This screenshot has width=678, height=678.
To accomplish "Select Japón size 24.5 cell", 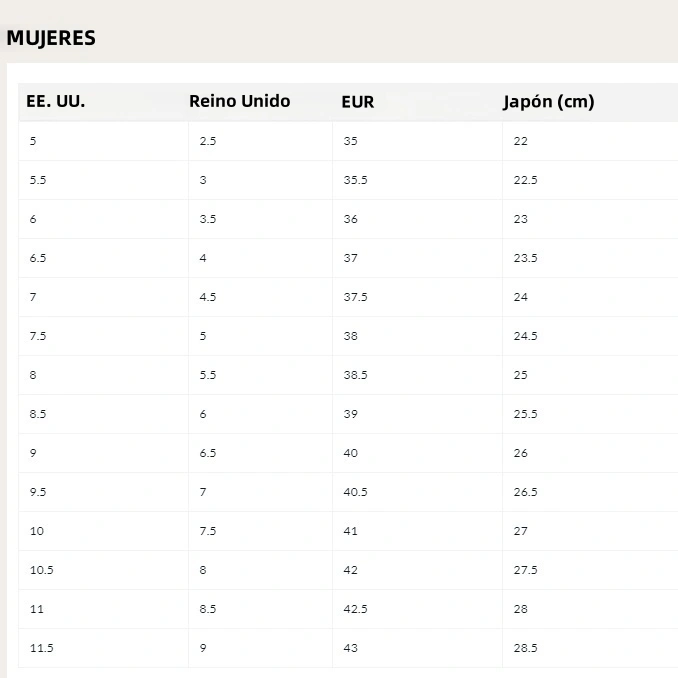I will tap(525, 336).
